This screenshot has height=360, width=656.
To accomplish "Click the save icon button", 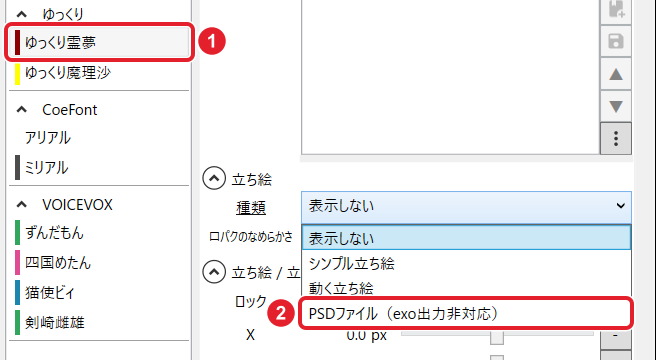I will [x=616, y=41].
